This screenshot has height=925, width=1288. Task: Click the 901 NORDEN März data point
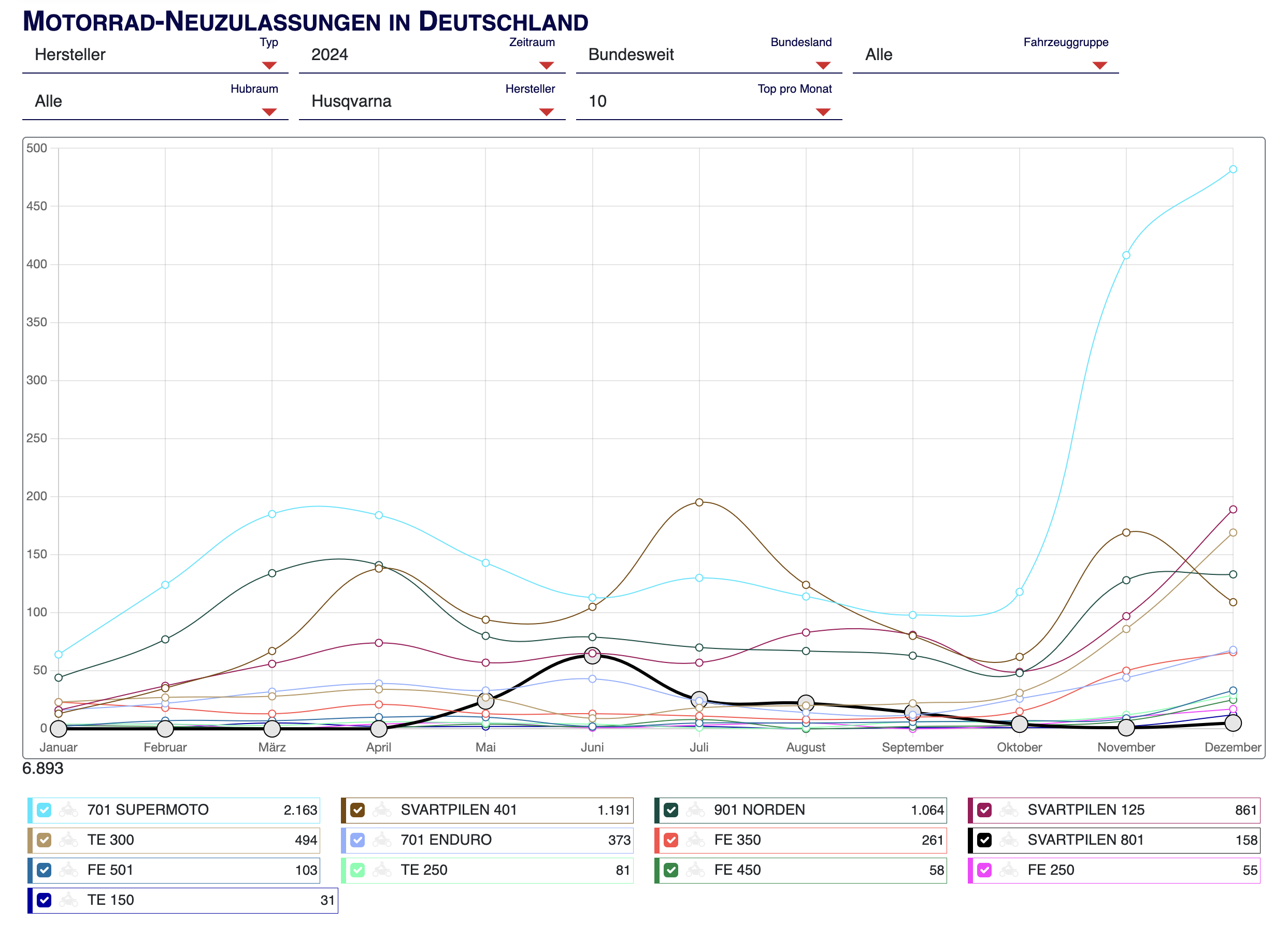click(x=272, y=573)
